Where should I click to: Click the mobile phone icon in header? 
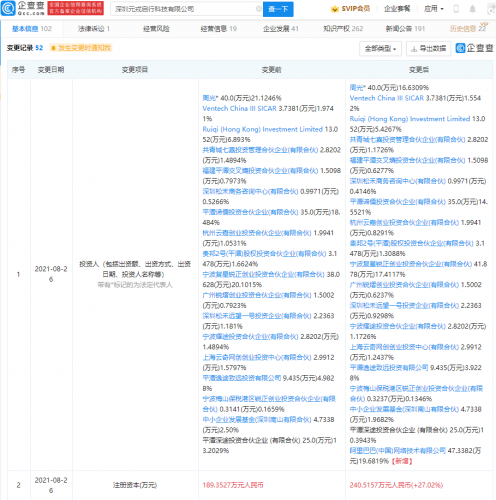pyautogui.click(x=456, y=9)
